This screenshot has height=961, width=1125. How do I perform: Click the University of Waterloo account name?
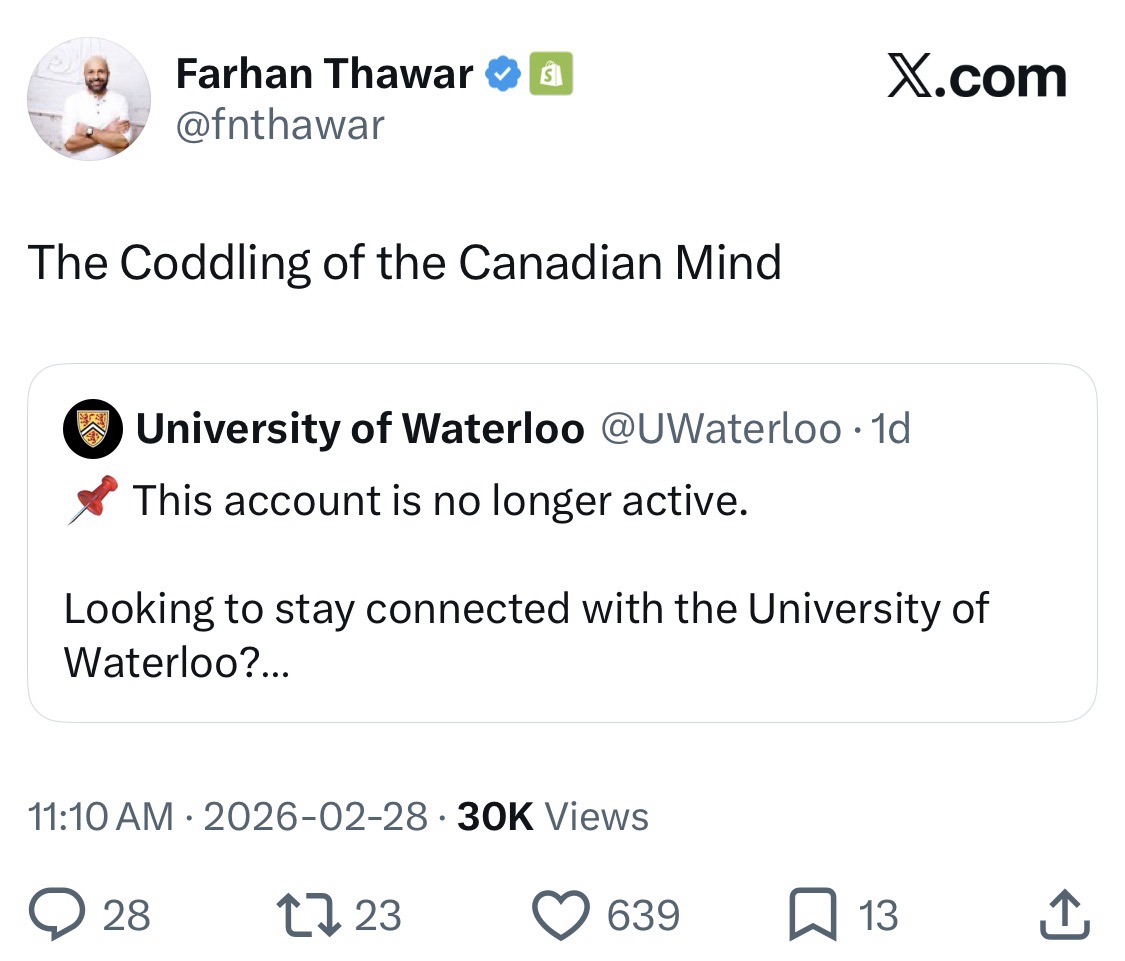click(x=360, y=429)
